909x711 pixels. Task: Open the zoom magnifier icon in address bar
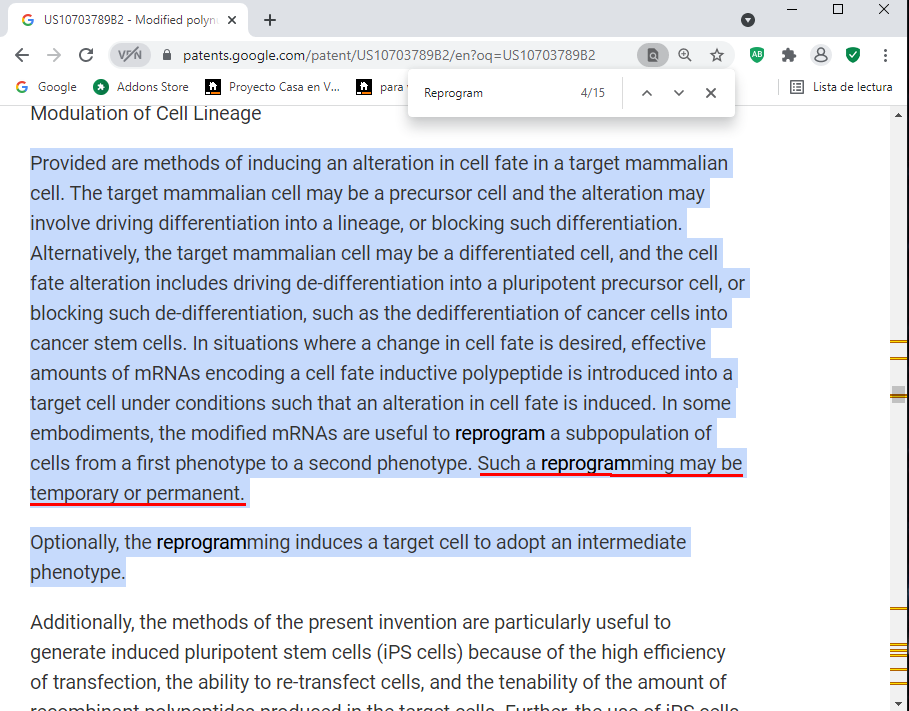click(x=685, y=56)
